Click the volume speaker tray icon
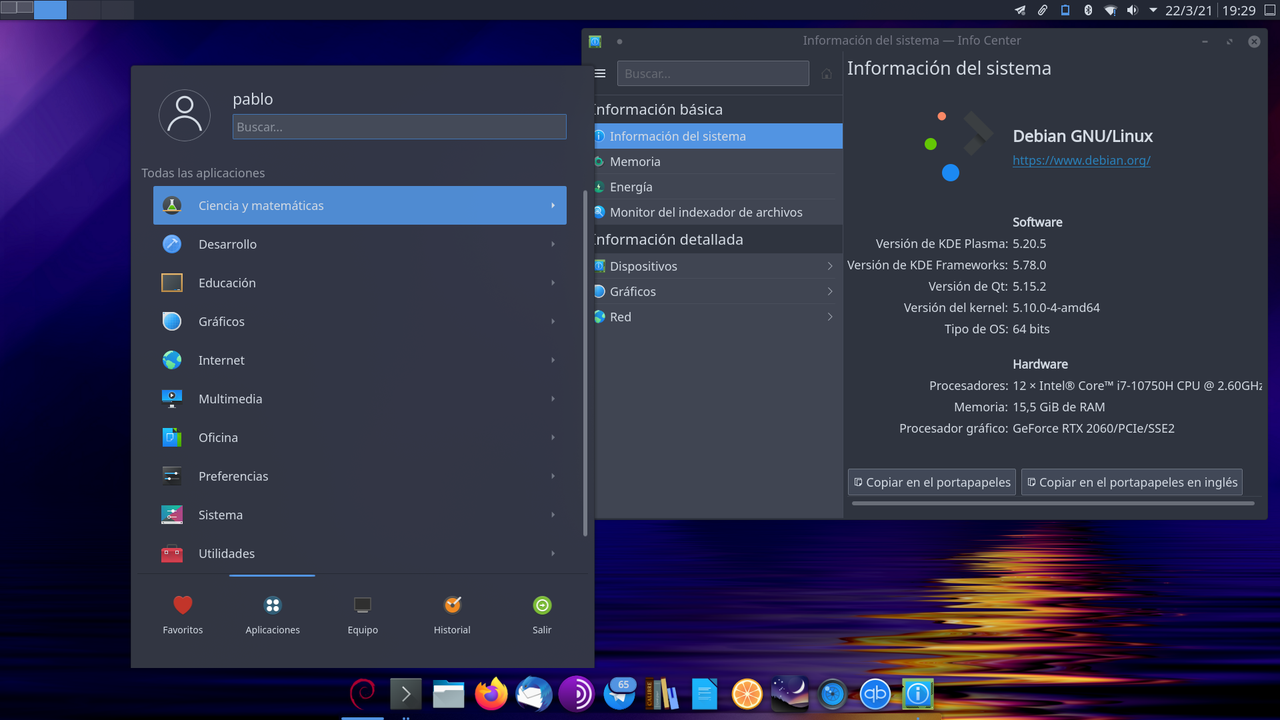 coord(1132,10)
